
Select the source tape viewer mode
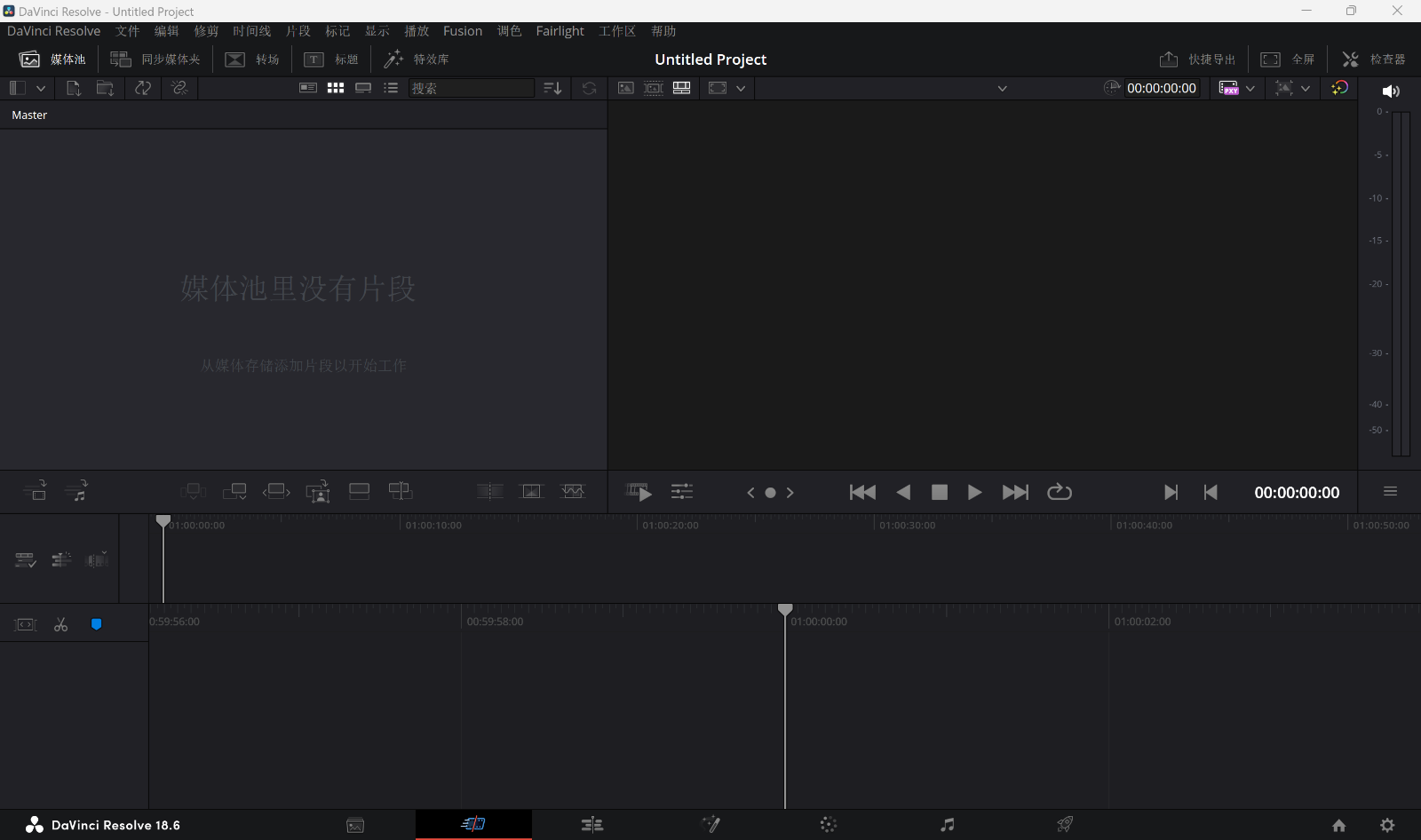654,88
